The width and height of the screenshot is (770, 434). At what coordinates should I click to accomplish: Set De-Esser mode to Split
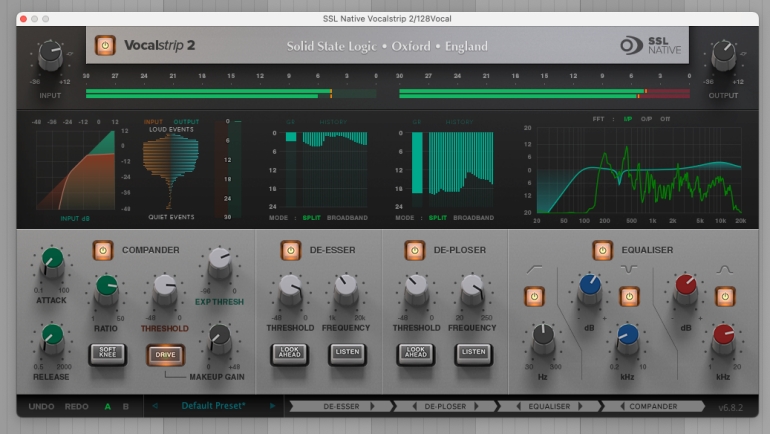click(311, 217)
